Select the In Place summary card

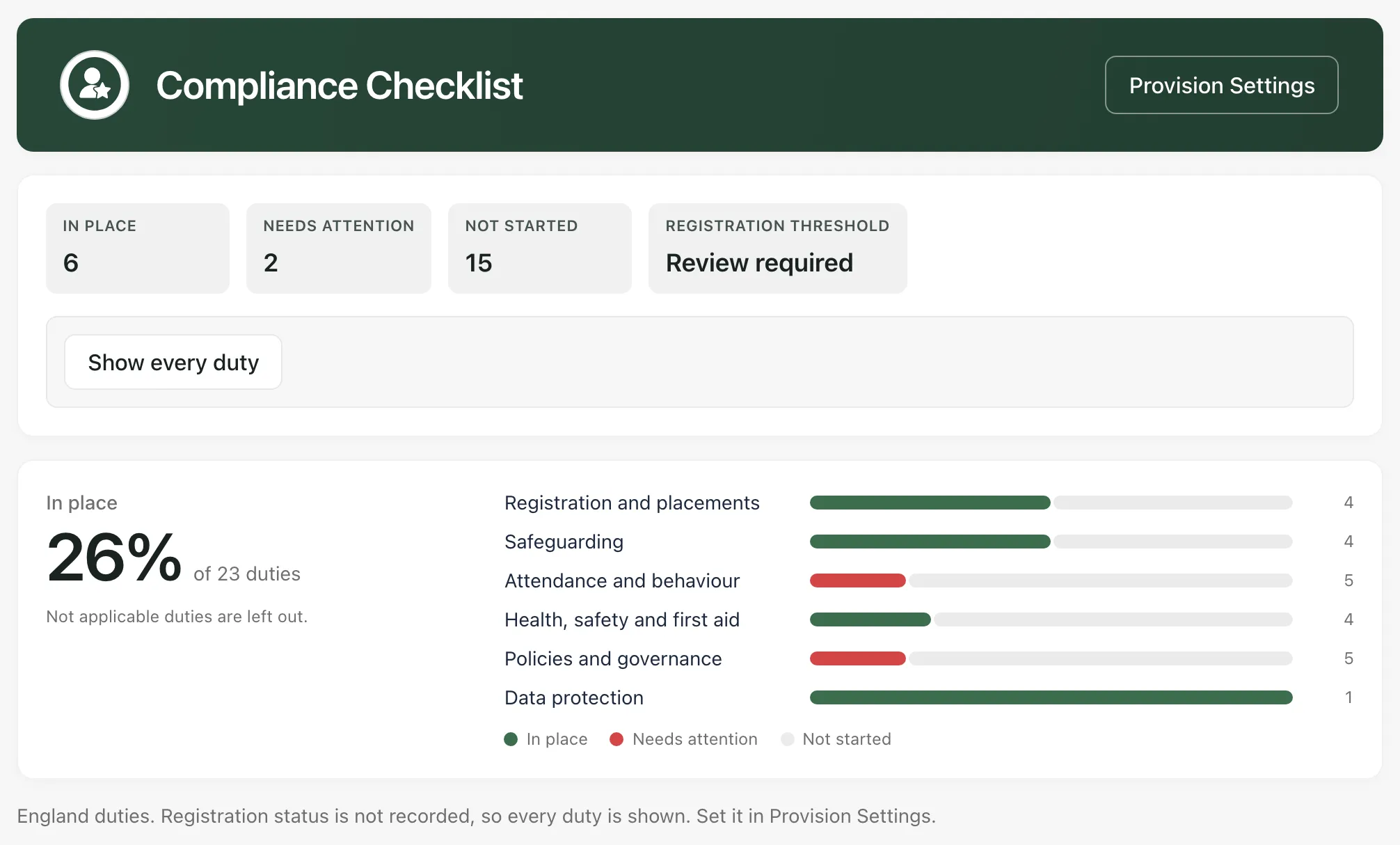(138, 248)
